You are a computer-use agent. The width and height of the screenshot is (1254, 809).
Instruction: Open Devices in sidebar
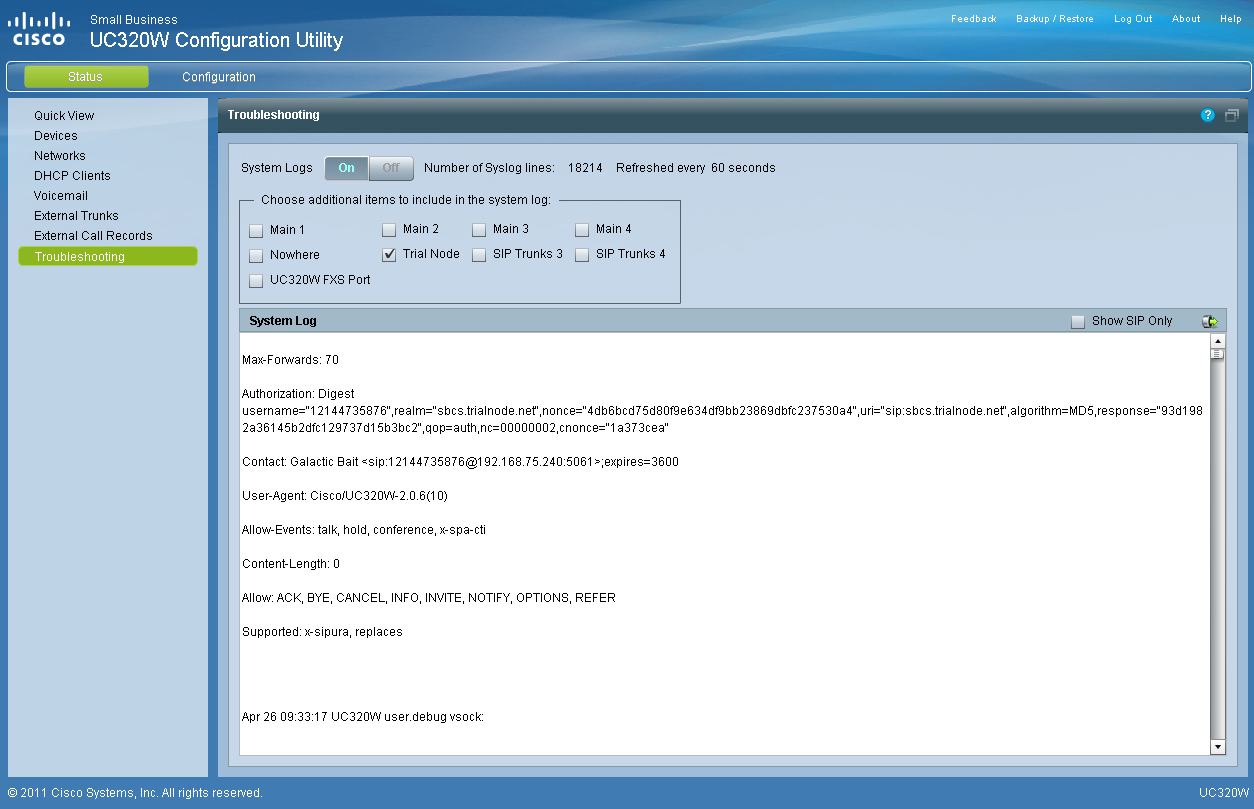[56, 136]
